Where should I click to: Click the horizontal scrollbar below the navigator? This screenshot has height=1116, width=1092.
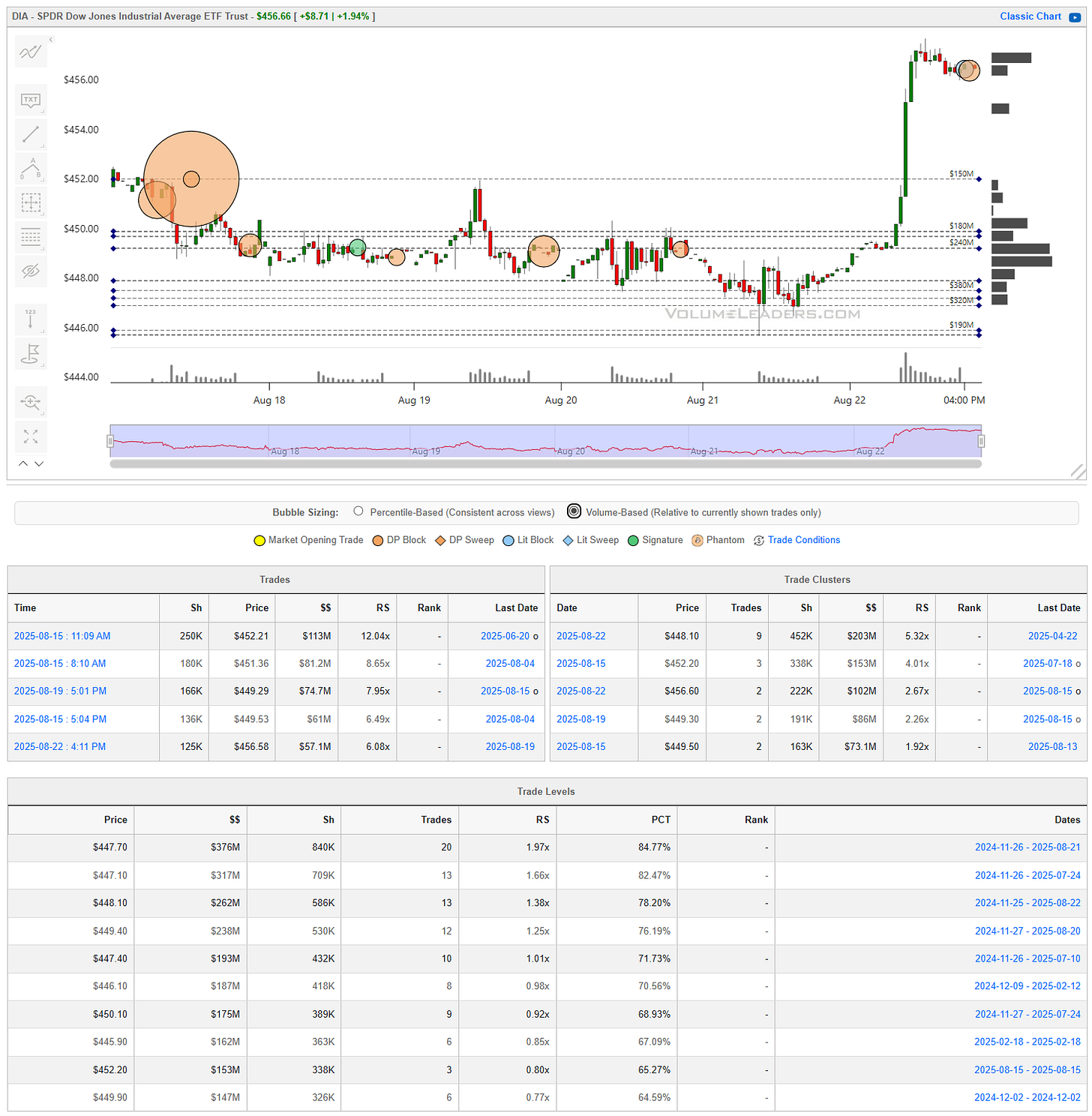pyautogui.click(x=545, y=463)
